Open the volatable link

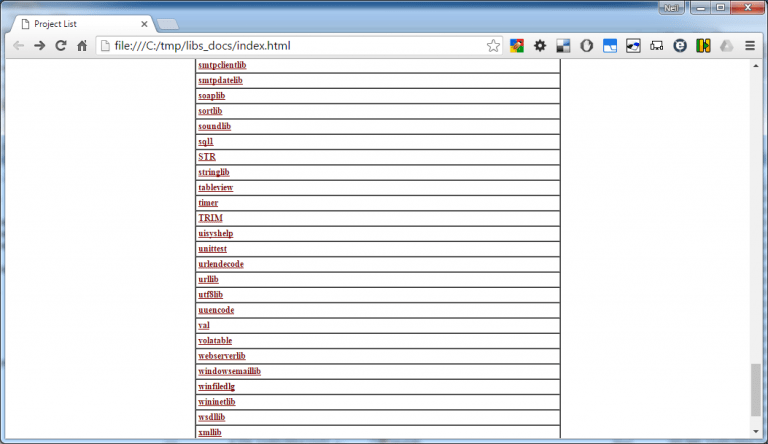click(215, 341)
